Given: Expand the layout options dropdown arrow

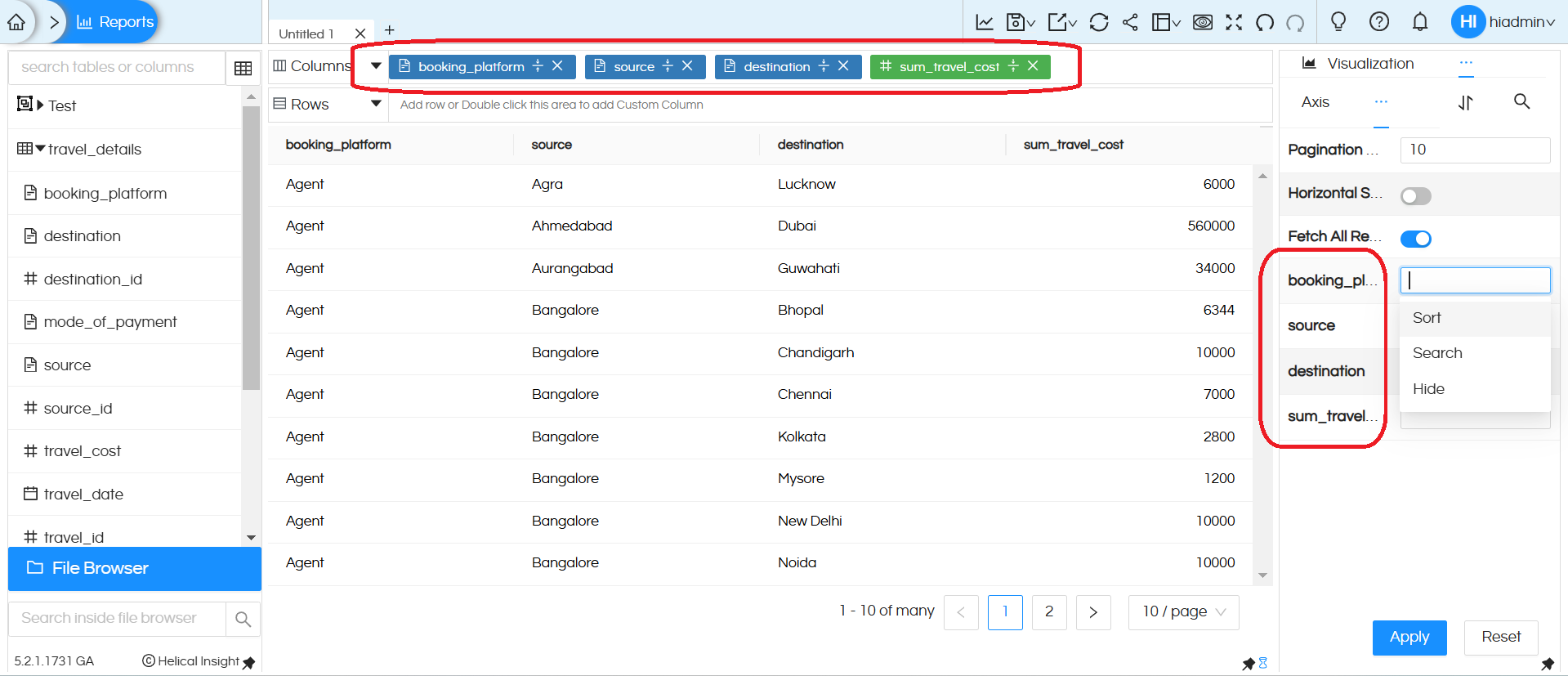Looking at the screenshot, I should click(x=1176, y=24).
